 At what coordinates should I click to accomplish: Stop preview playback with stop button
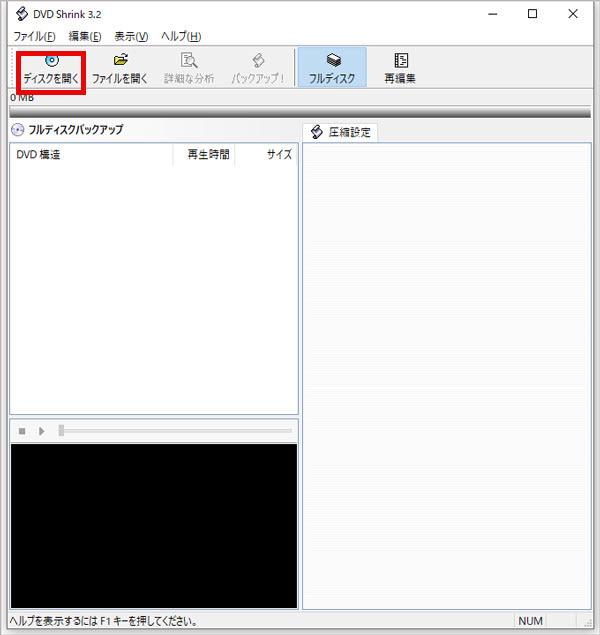coord(22,431)
